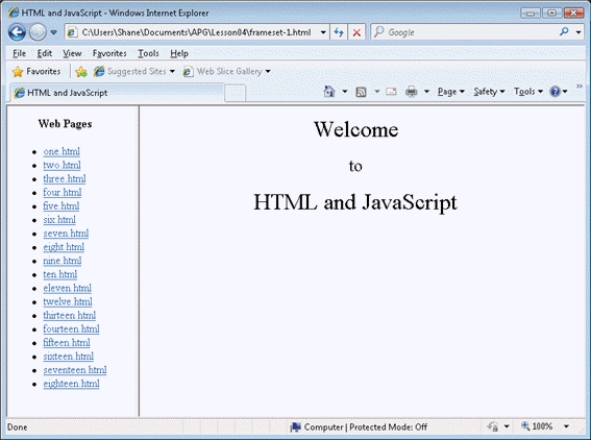Open the Page command bar menu
Image resolution: width=591 pixels, height=440 pixels.
click(x=451, y=92)
